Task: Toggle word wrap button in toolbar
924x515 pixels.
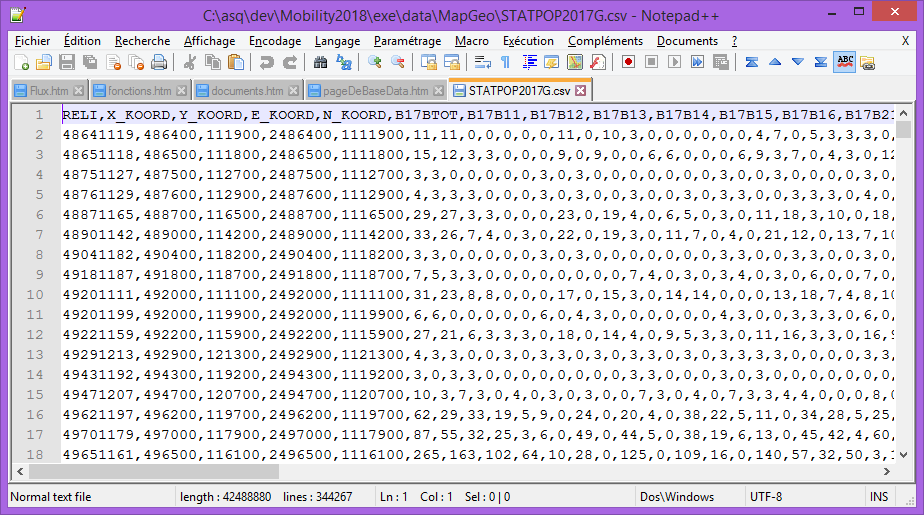Action: pos(483,62)
